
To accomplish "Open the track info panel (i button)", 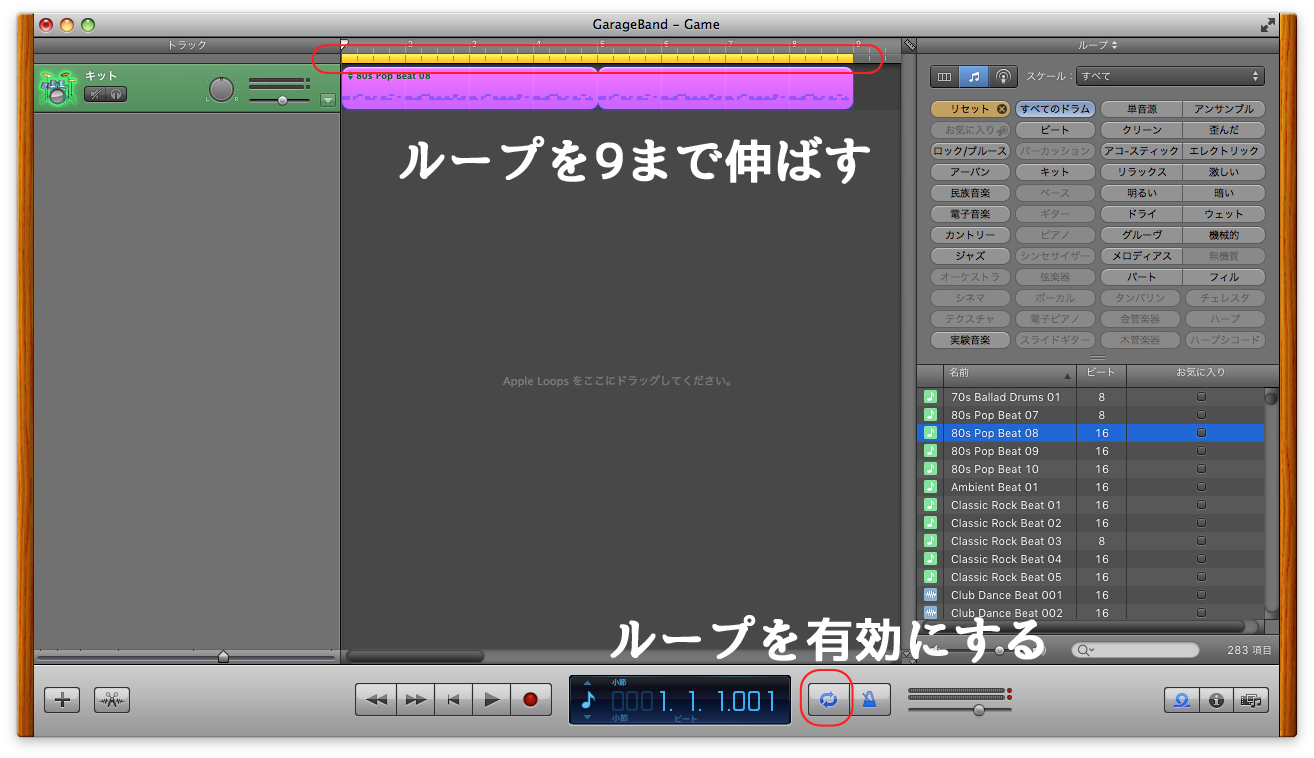I will (x=1216, y=700).
